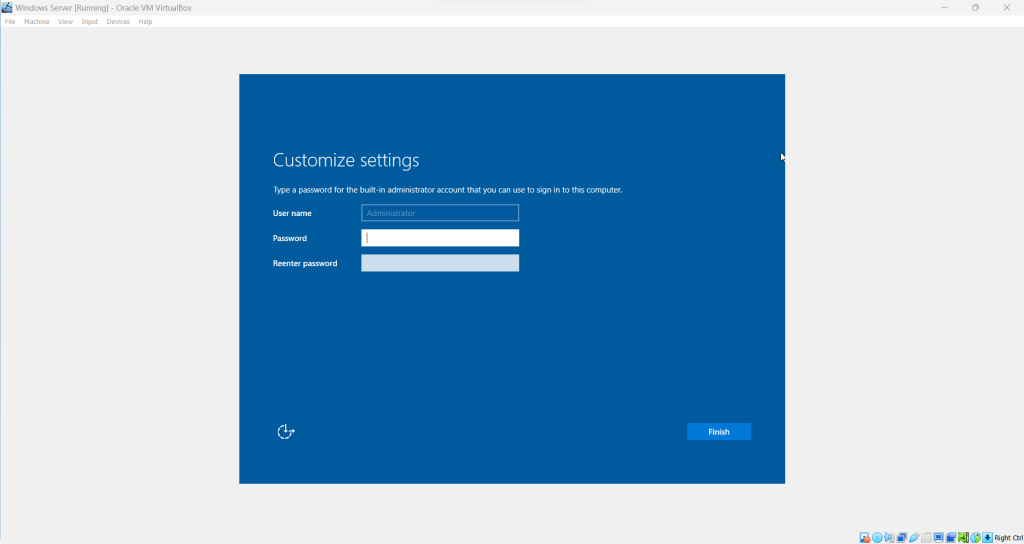Image resolution: width=1024 pixels, height=544 pixels.
Task: Click the Password input field
Action: point(440,238)
